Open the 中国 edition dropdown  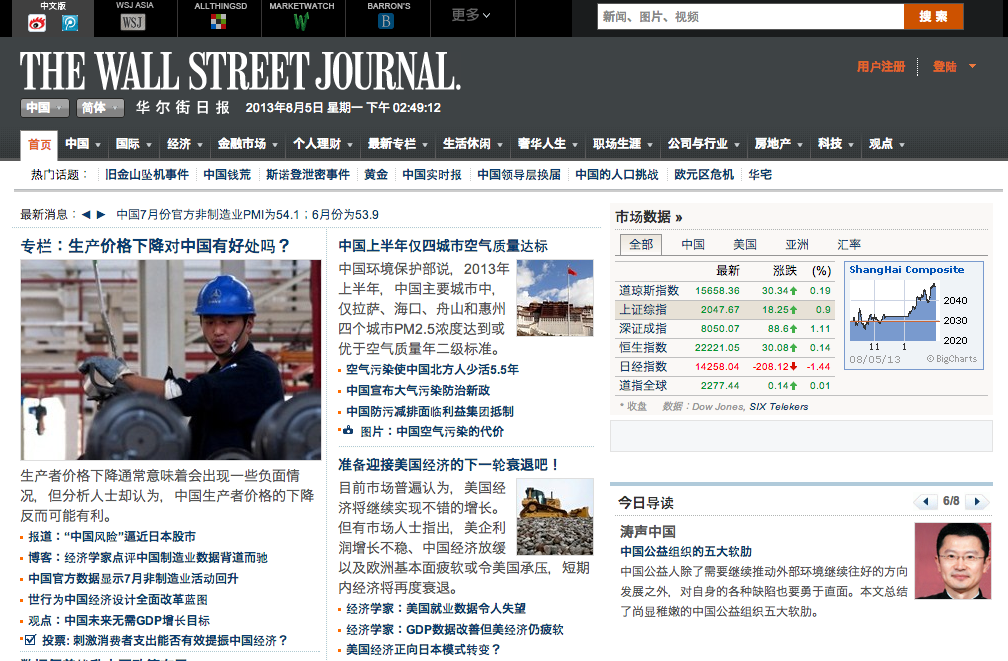tap(44, 108)
